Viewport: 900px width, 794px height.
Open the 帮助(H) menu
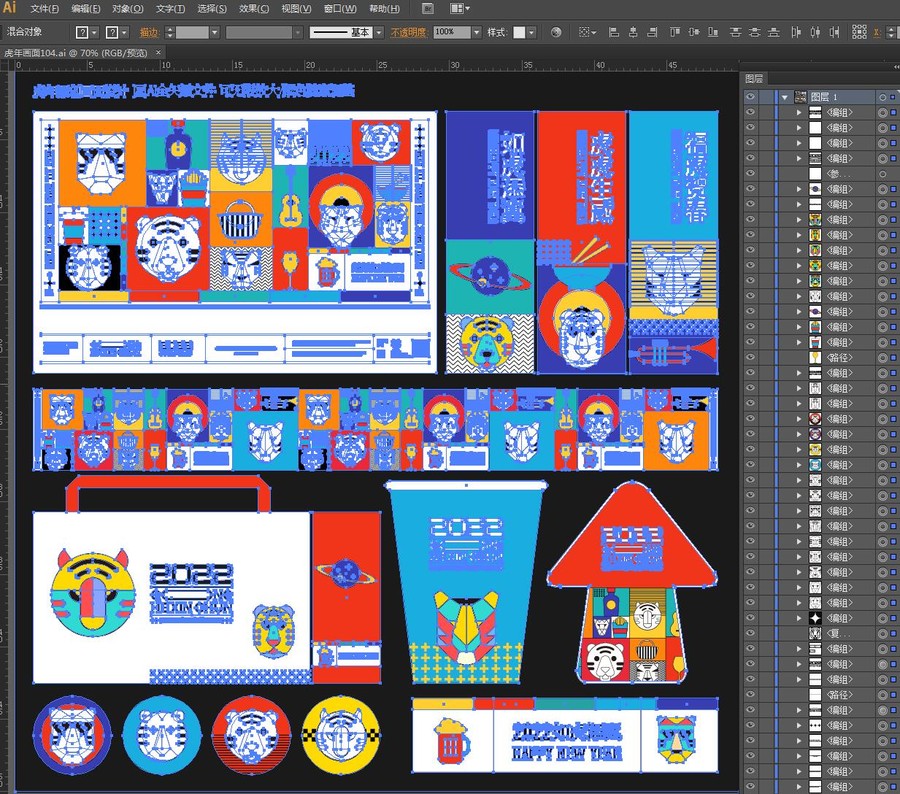[384, 9]
